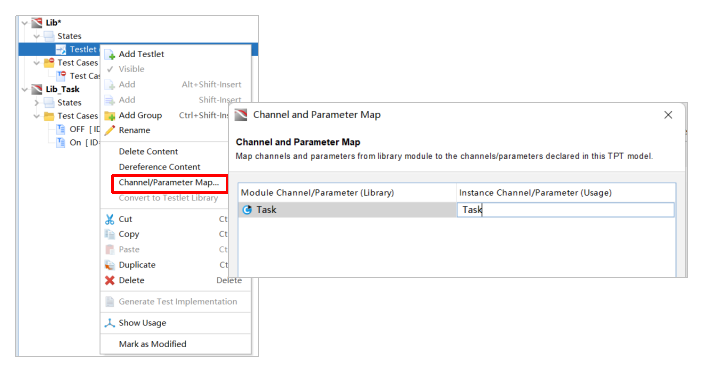The image size is (702, 371).
Task: Click the States icon under Lib_Task
Action: pyautogui.click(x=49, y=102)
